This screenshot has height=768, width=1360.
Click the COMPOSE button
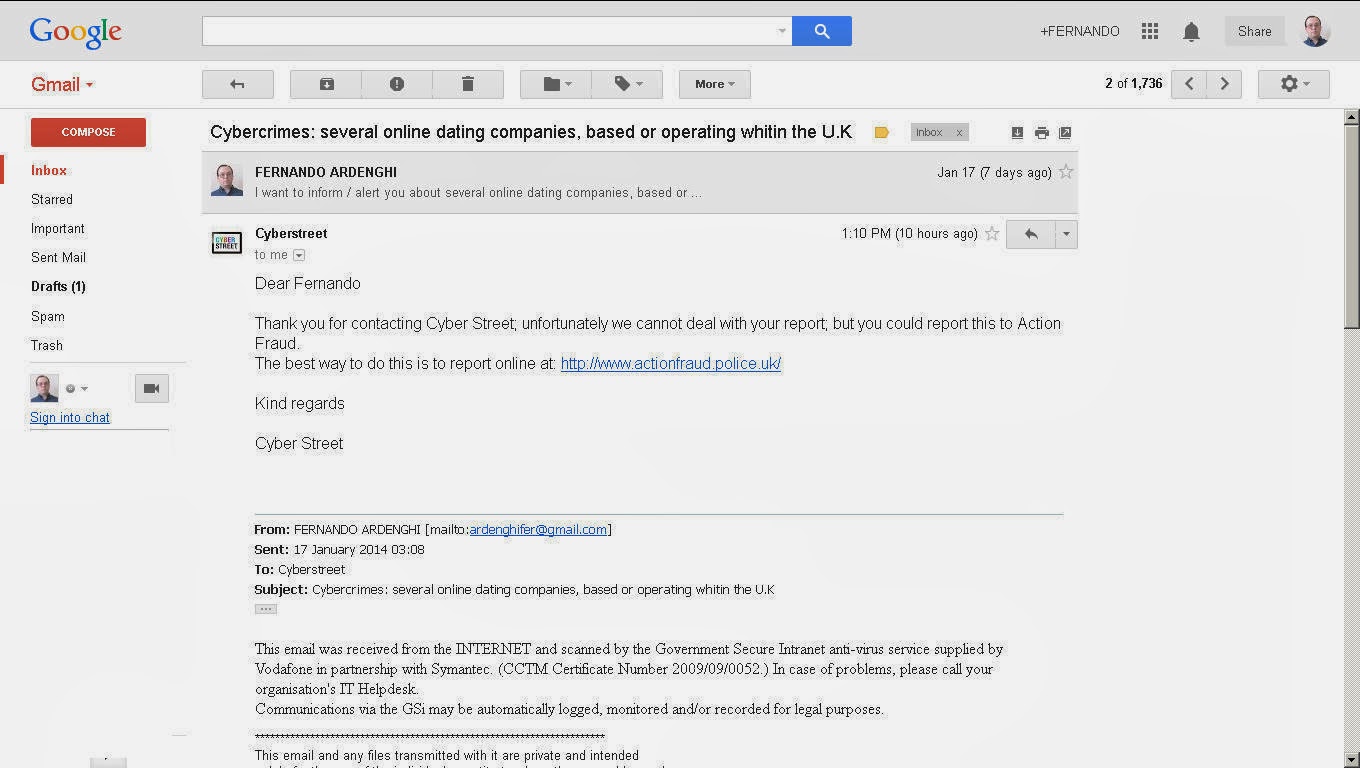(x=88, y=132)
